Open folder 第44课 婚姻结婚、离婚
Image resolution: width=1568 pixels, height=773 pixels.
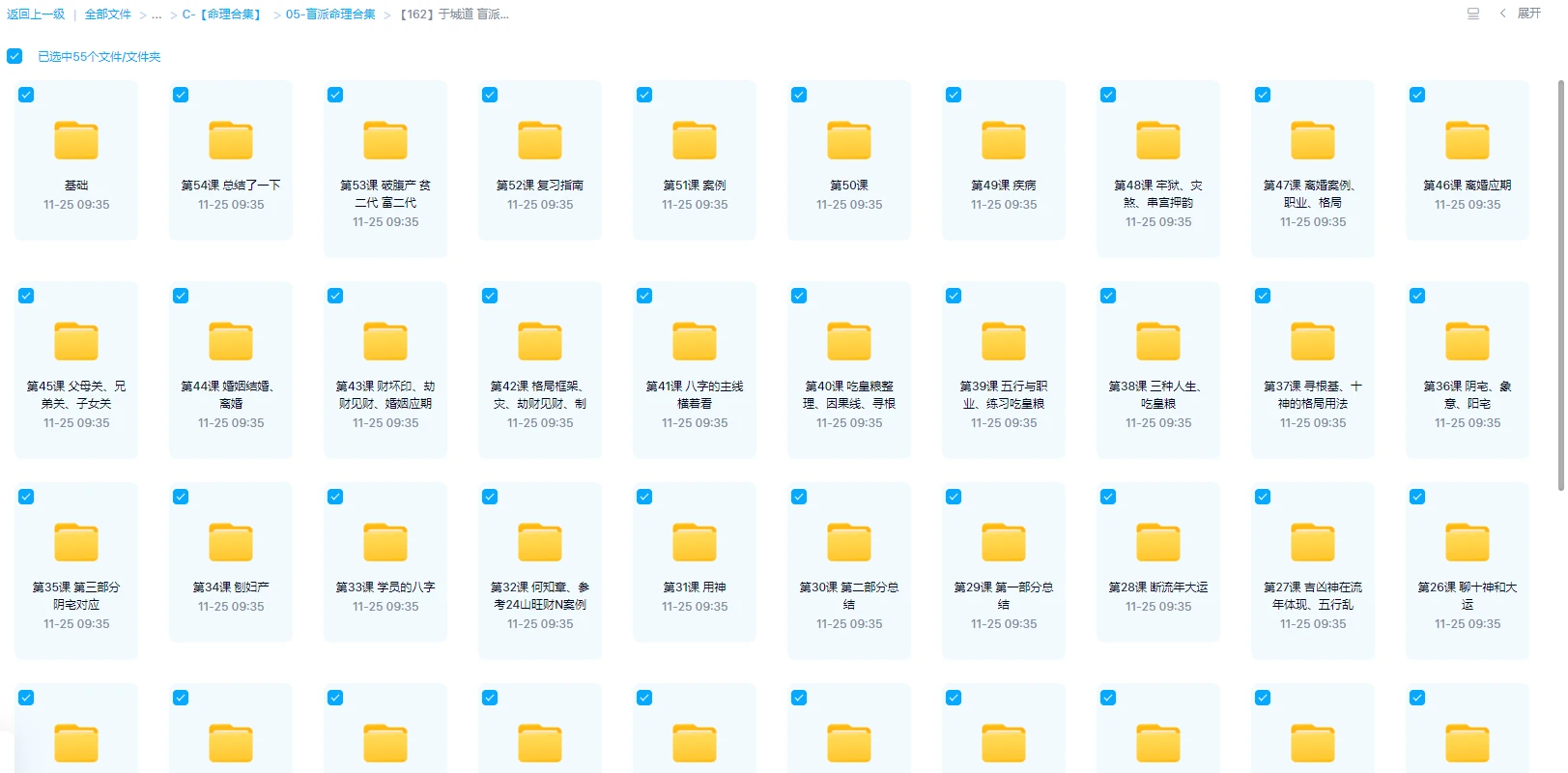click(x=231, y=341)
